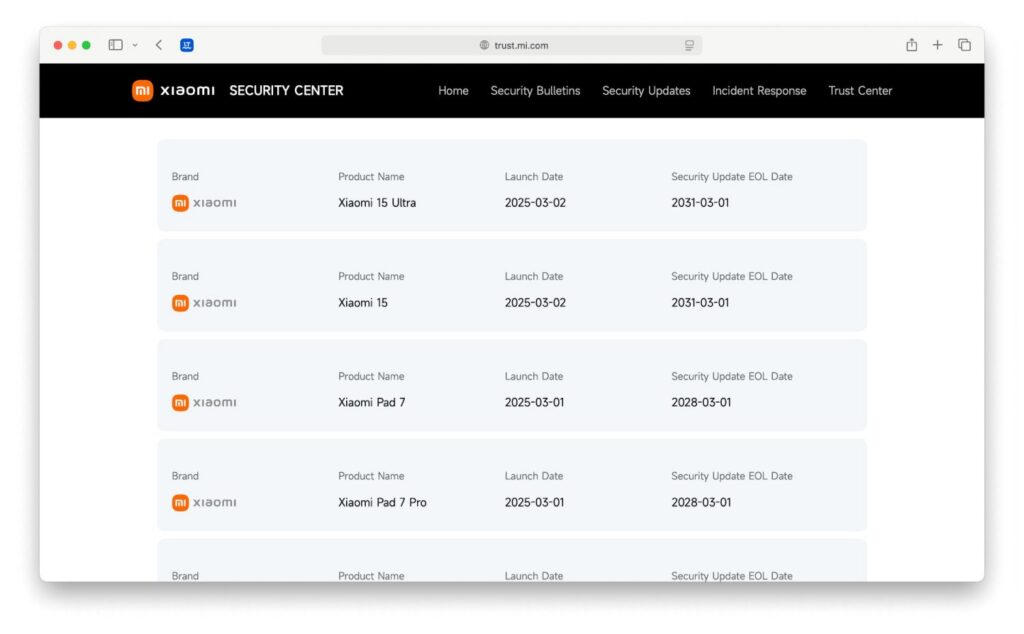The height and width of the screenshot is (634, 1024).
Task: Click the Xiaomi brand icon beside Xiaomi 15
Action: (181, 302)
